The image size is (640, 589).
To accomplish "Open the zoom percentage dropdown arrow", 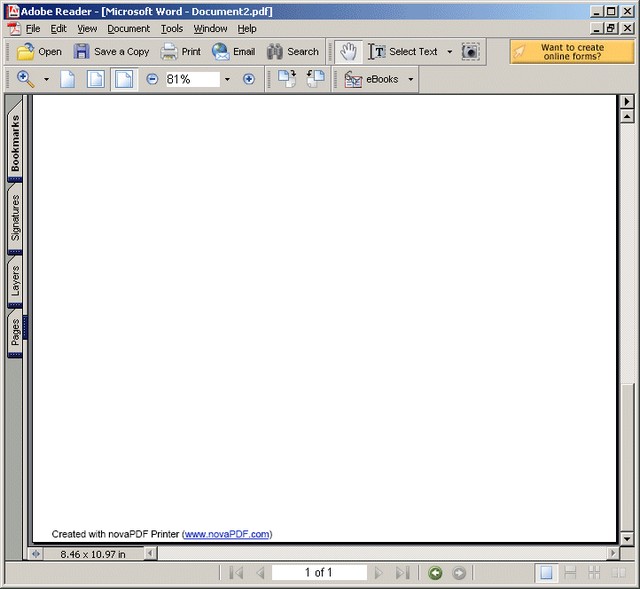I will (227, 79).
